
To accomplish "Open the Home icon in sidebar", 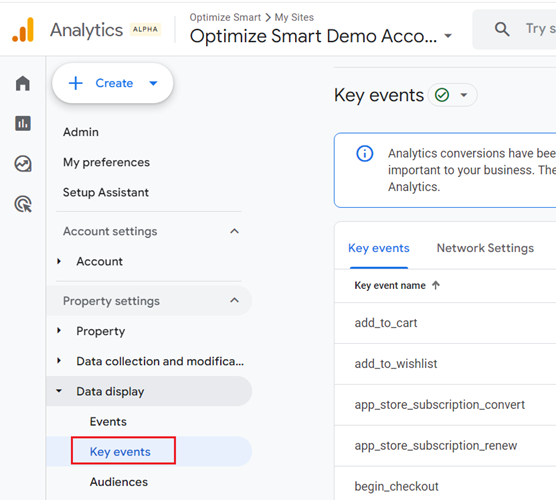I will [x=23, y=83].
